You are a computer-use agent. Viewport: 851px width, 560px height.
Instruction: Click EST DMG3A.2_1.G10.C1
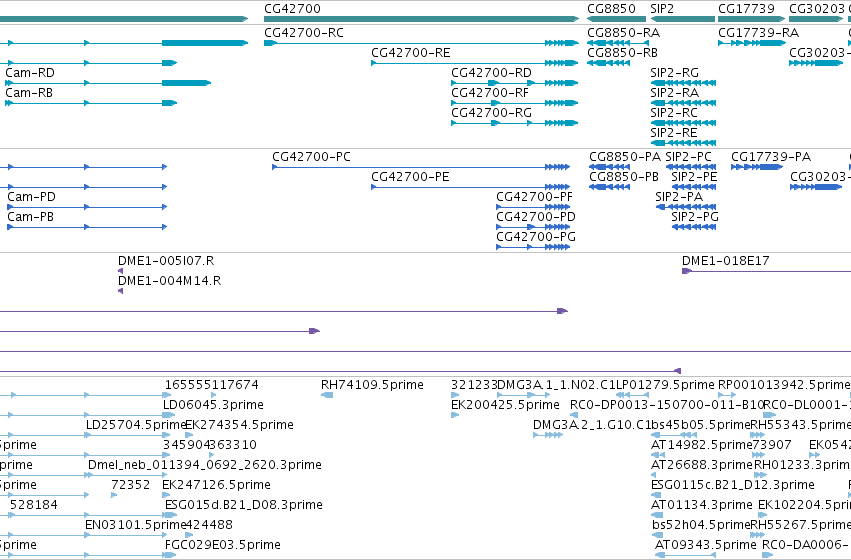pos(592,425)
